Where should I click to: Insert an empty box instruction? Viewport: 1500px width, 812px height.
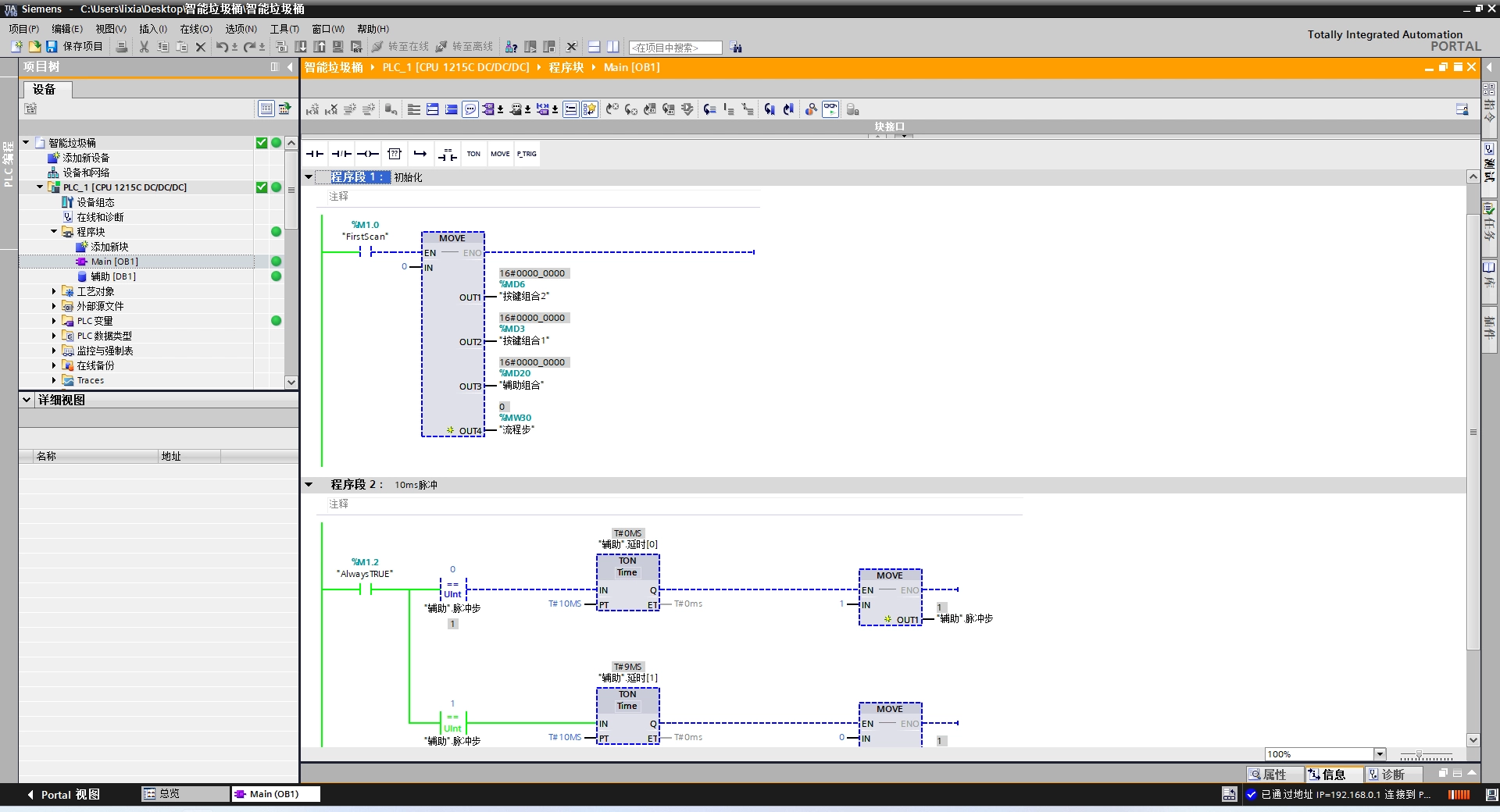[395, 154]
